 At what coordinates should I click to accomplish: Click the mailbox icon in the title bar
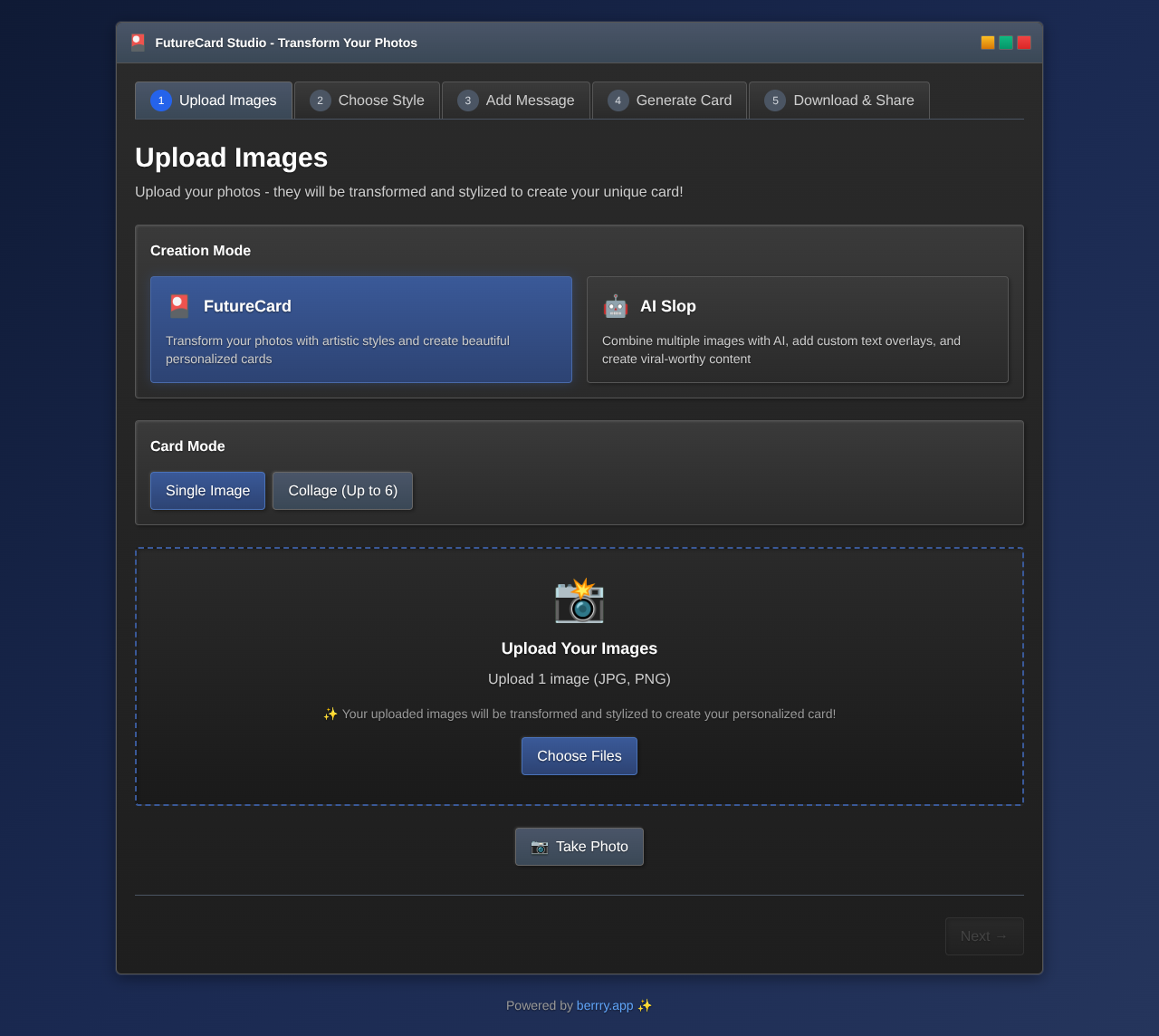pos(138,43)
